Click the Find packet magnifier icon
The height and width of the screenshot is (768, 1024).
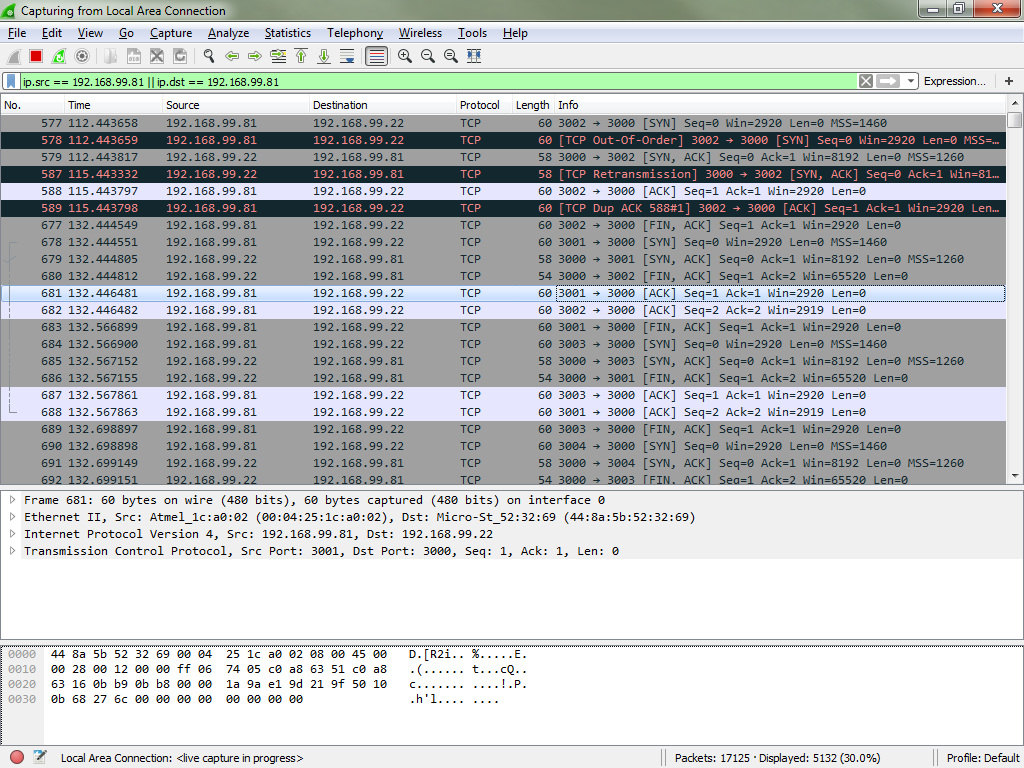[209, 57]
